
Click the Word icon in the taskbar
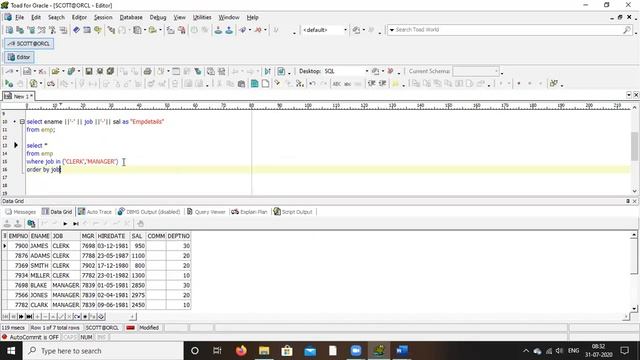click(402, 351)
